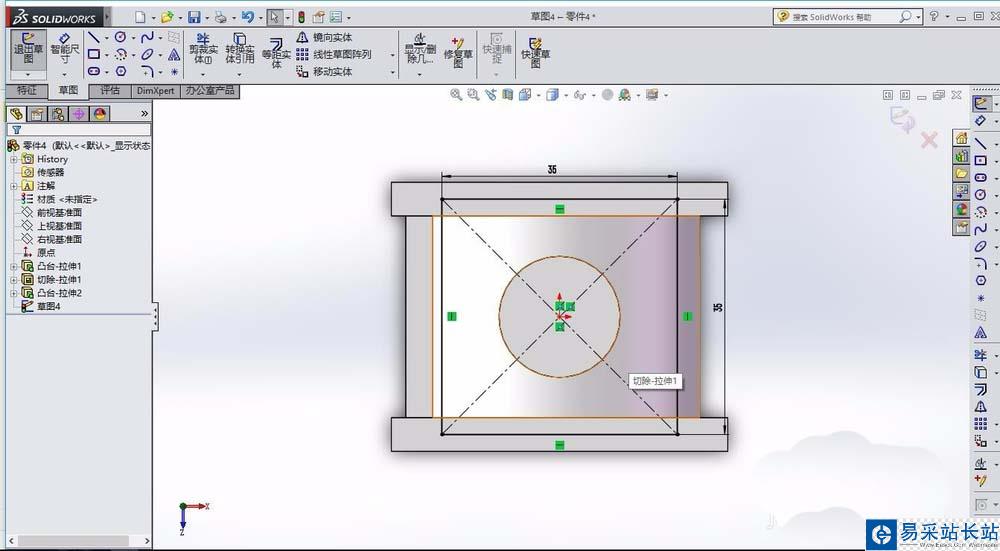The height and width of the screenshot is (551, 1000).
Task: Expand the 切除-拉伸1 feature node
Action: click(13, 280)
